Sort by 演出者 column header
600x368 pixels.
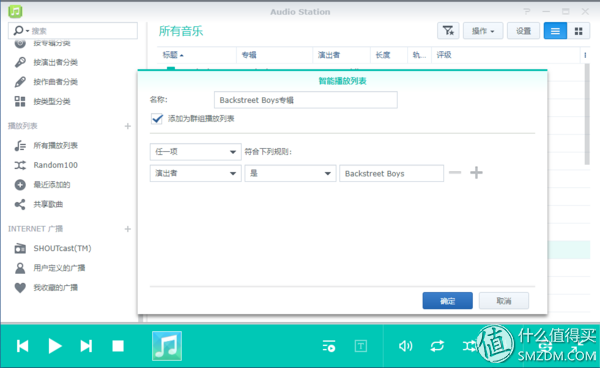coord(342,55)
